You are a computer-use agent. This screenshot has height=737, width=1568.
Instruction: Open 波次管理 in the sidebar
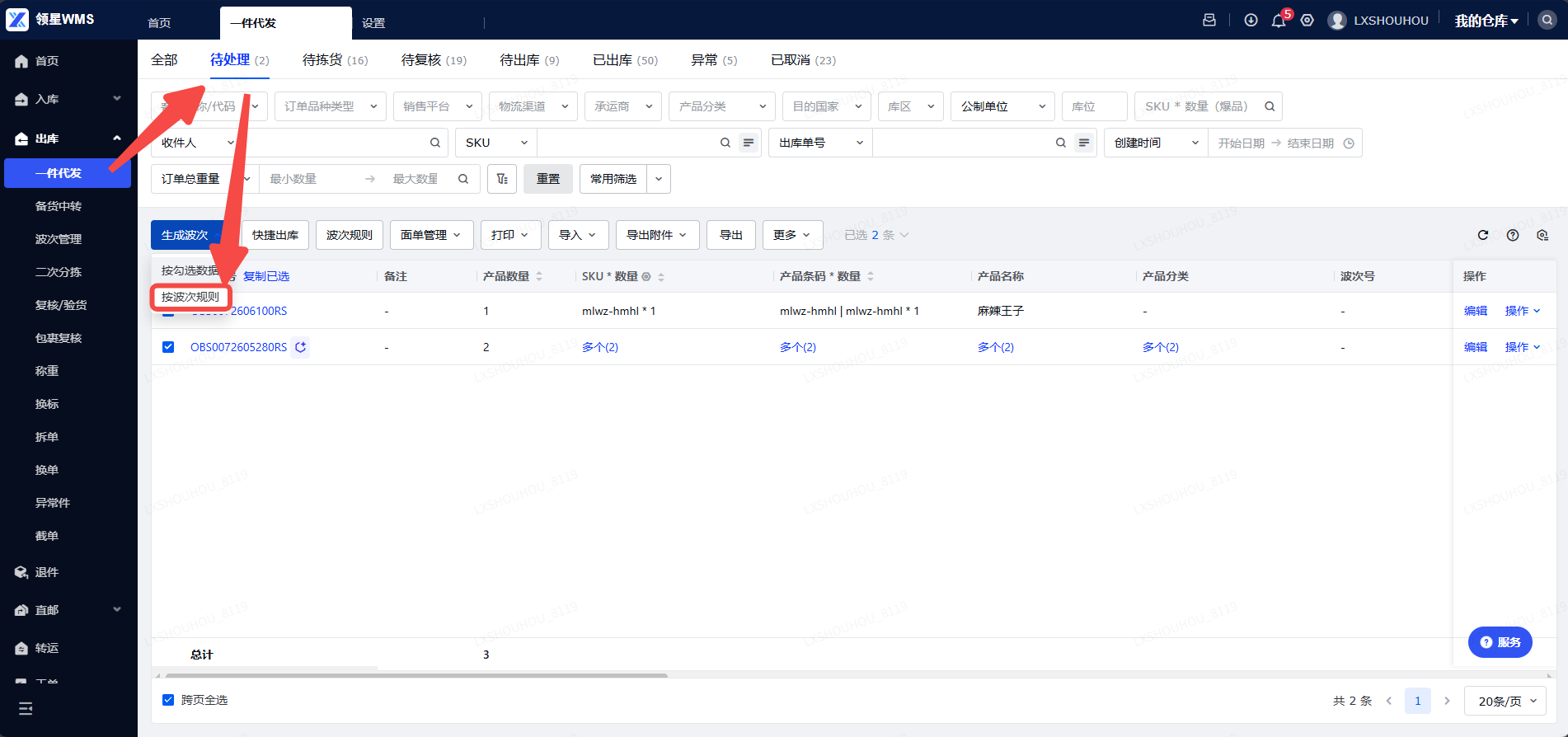click(59, 239)
